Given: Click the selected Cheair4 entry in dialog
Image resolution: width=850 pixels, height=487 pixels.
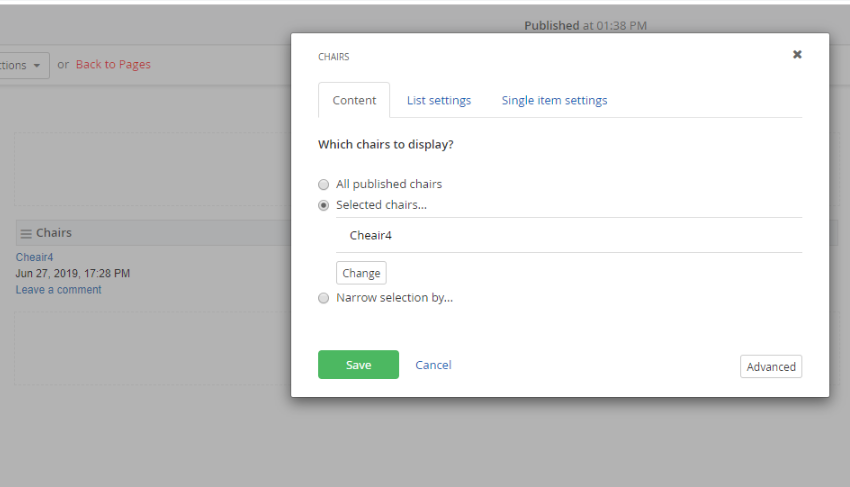Looking at the screenshot, I should click(569, 235).
